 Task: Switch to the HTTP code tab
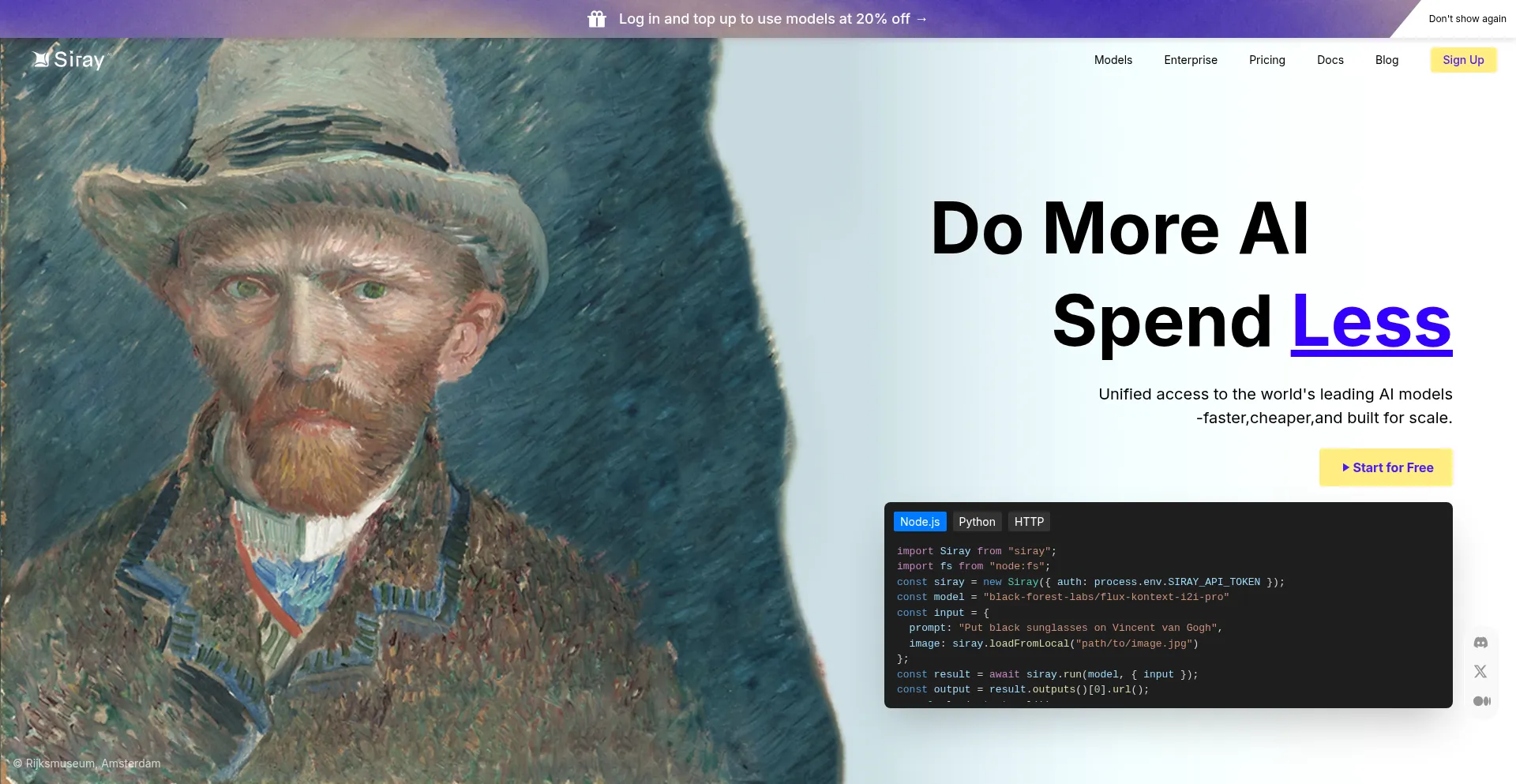coord(1029,522)
